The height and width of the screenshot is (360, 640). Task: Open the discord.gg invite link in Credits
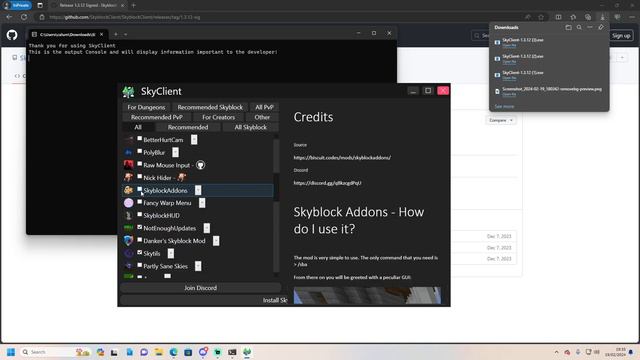[327, 183]
